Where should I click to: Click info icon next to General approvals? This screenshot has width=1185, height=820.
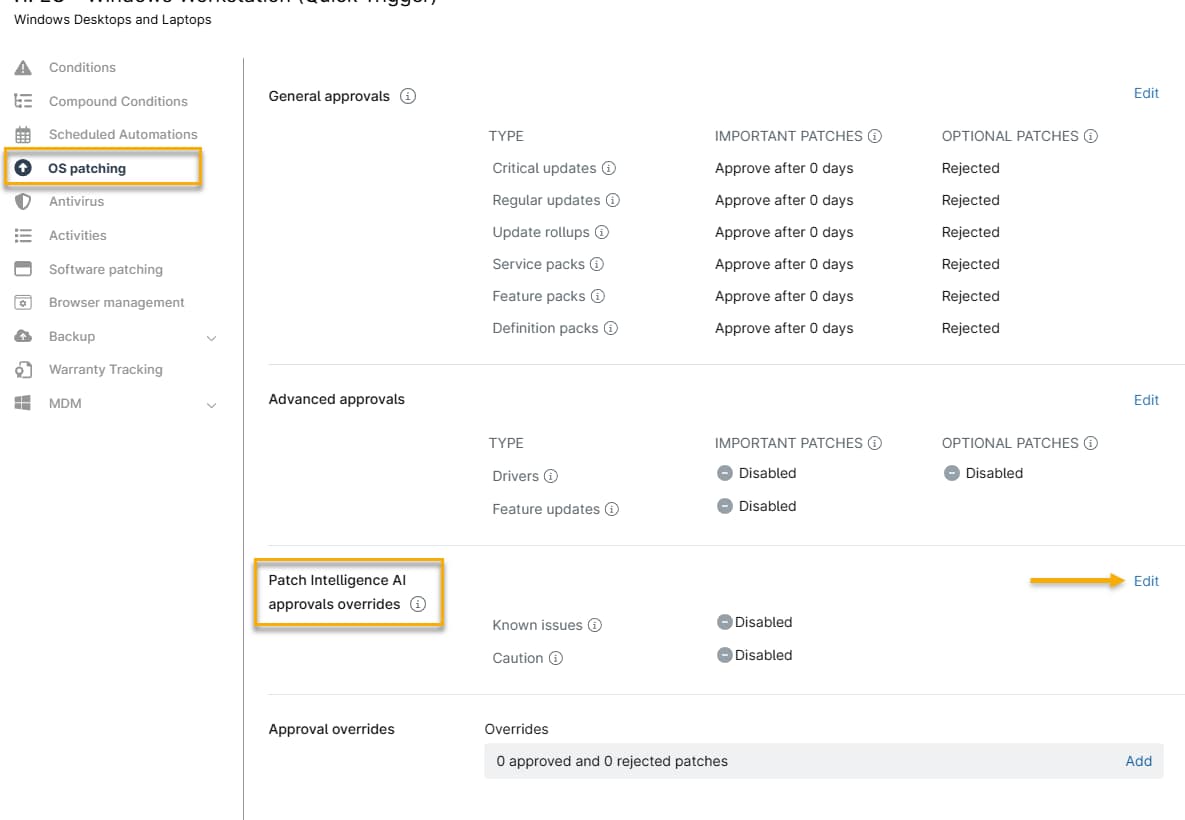tap(408, 97)
